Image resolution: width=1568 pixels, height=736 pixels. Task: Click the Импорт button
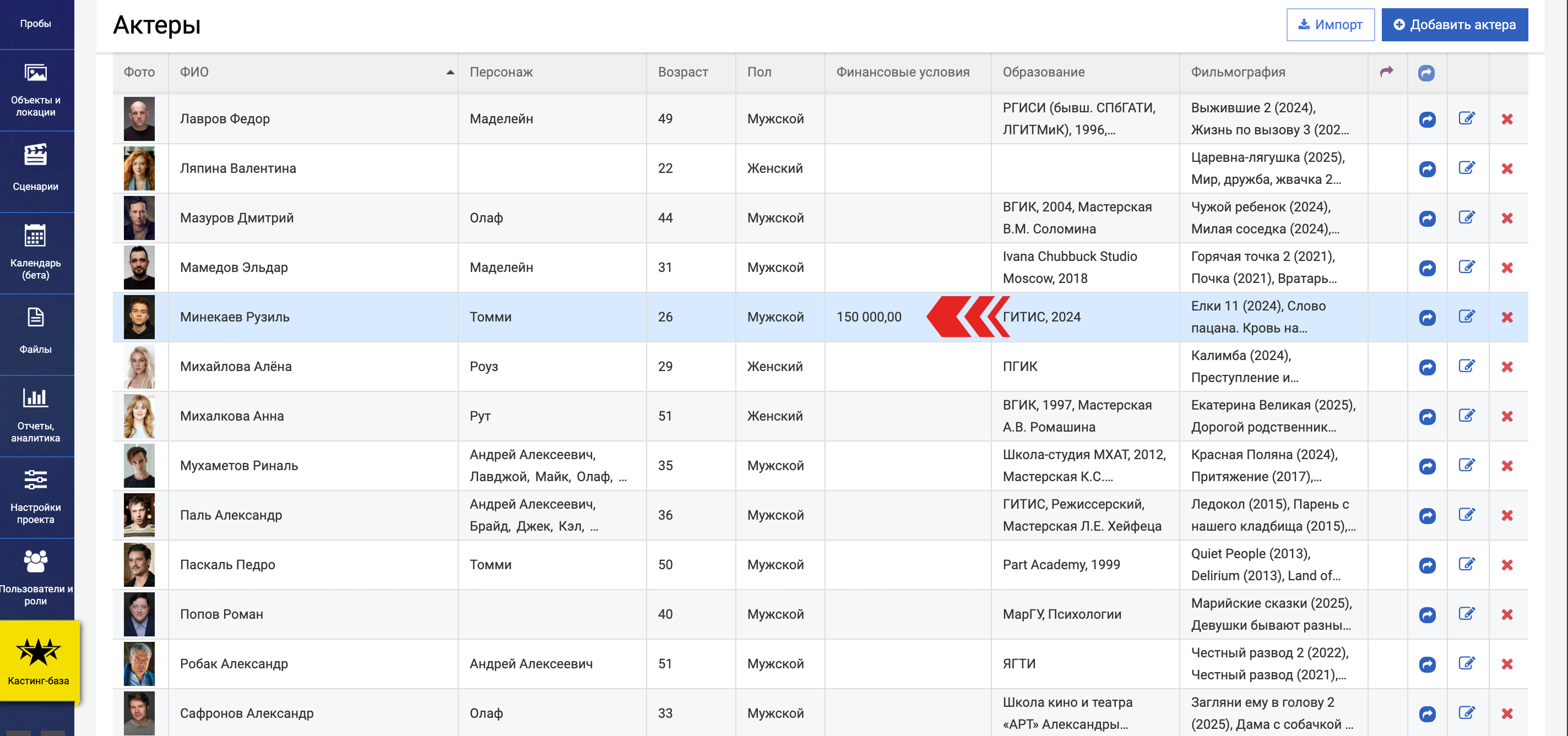pos(1330,25)
